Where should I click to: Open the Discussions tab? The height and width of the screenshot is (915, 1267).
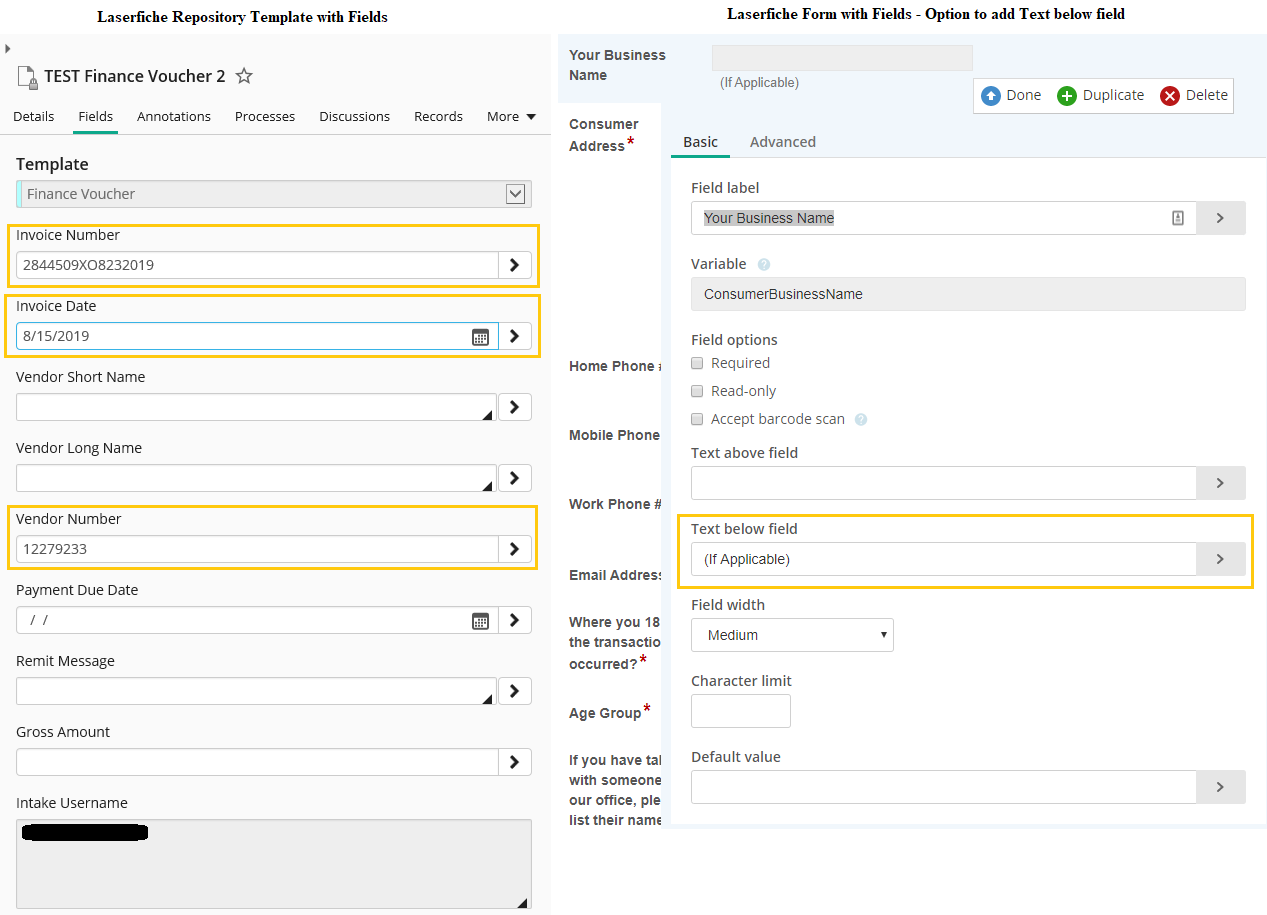pyautogui.click(x=355, y=116)
